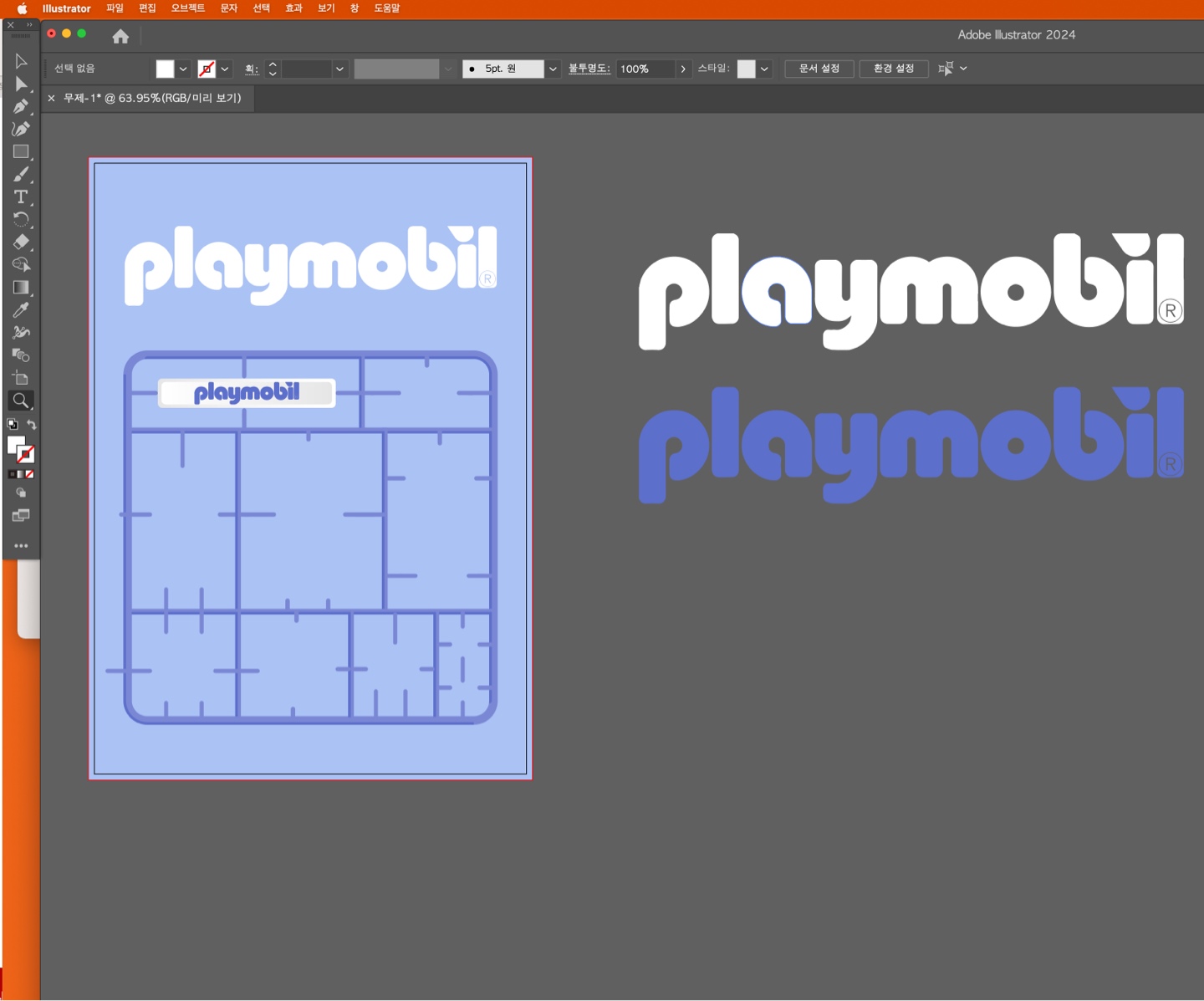Click the 환경 설정 button

[894, 69]
